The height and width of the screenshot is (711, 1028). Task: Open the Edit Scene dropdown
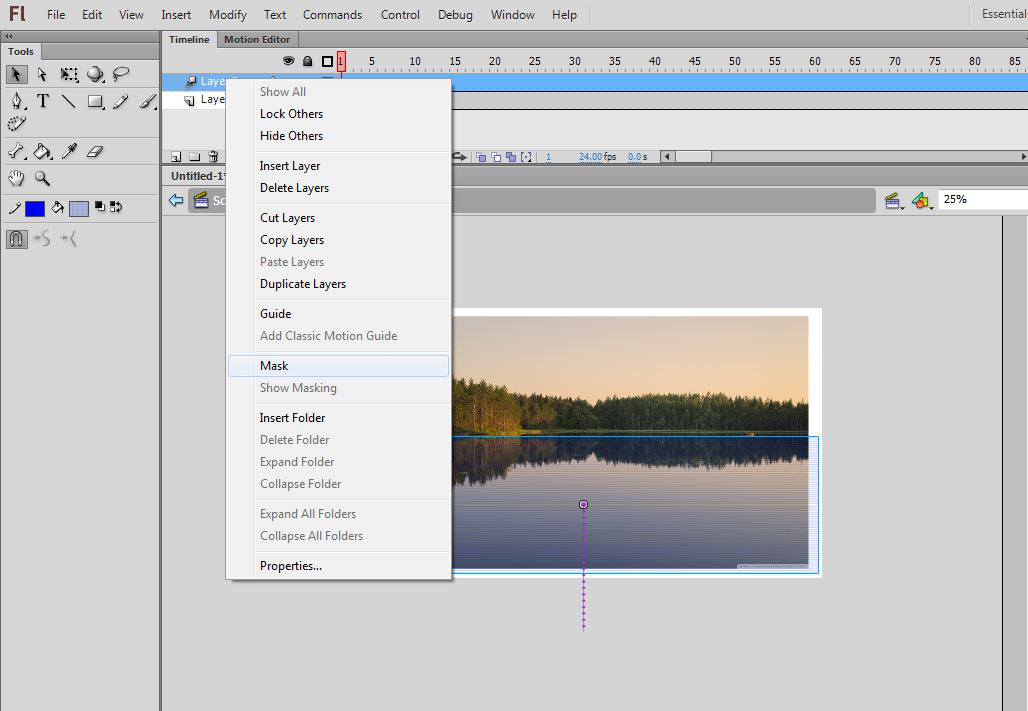(892, 201)
